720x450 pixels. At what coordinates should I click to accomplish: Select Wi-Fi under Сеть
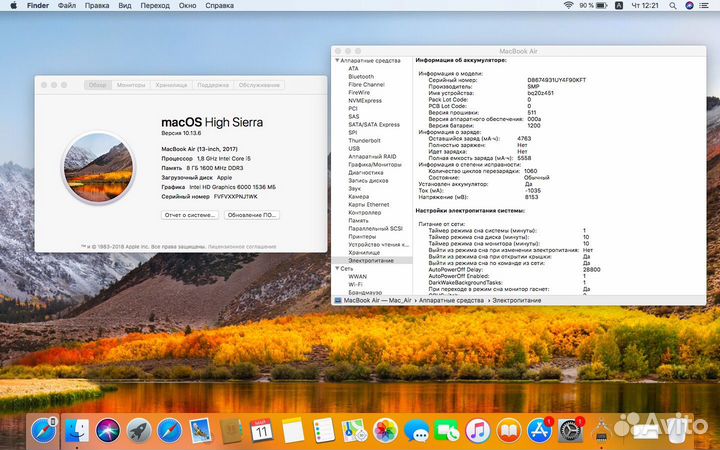355,284
